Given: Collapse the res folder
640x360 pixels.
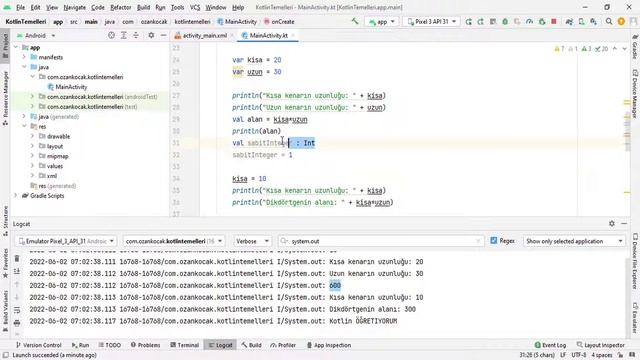Looking at the screenshot, I should click(24, 127).
